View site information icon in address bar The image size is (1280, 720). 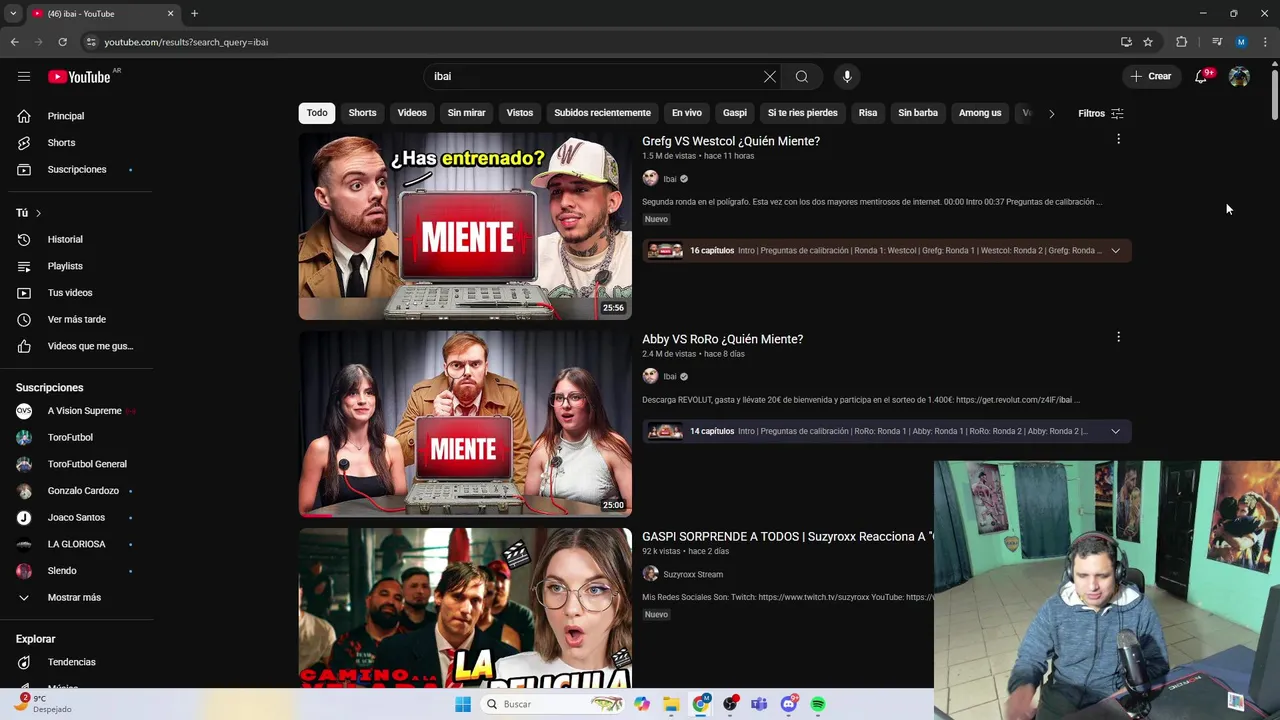click(x=90, y=42)
